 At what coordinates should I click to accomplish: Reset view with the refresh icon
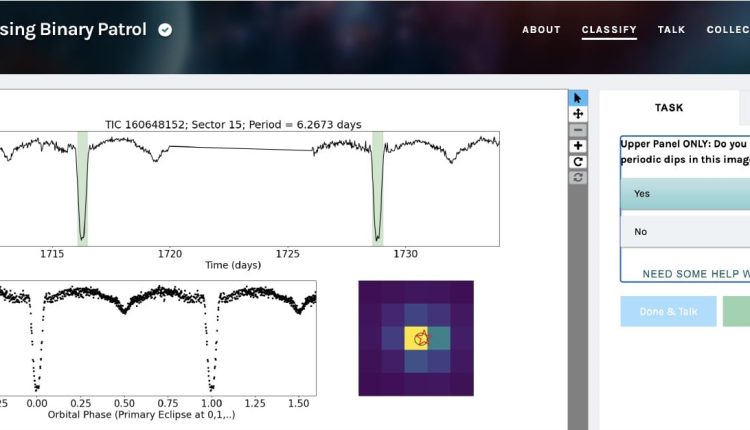578,177
